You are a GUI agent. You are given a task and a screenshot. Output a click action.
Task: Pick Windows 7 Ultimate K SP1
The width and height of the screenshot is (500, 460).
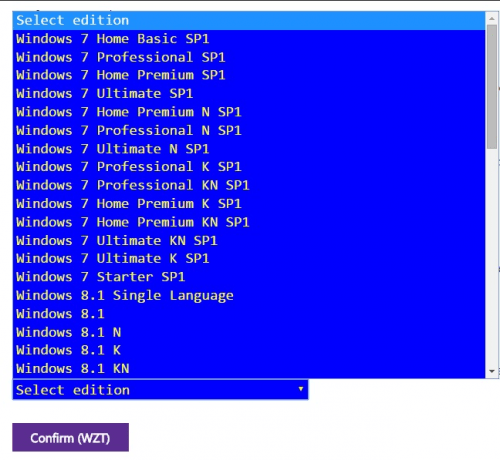(x=249, y=259)
